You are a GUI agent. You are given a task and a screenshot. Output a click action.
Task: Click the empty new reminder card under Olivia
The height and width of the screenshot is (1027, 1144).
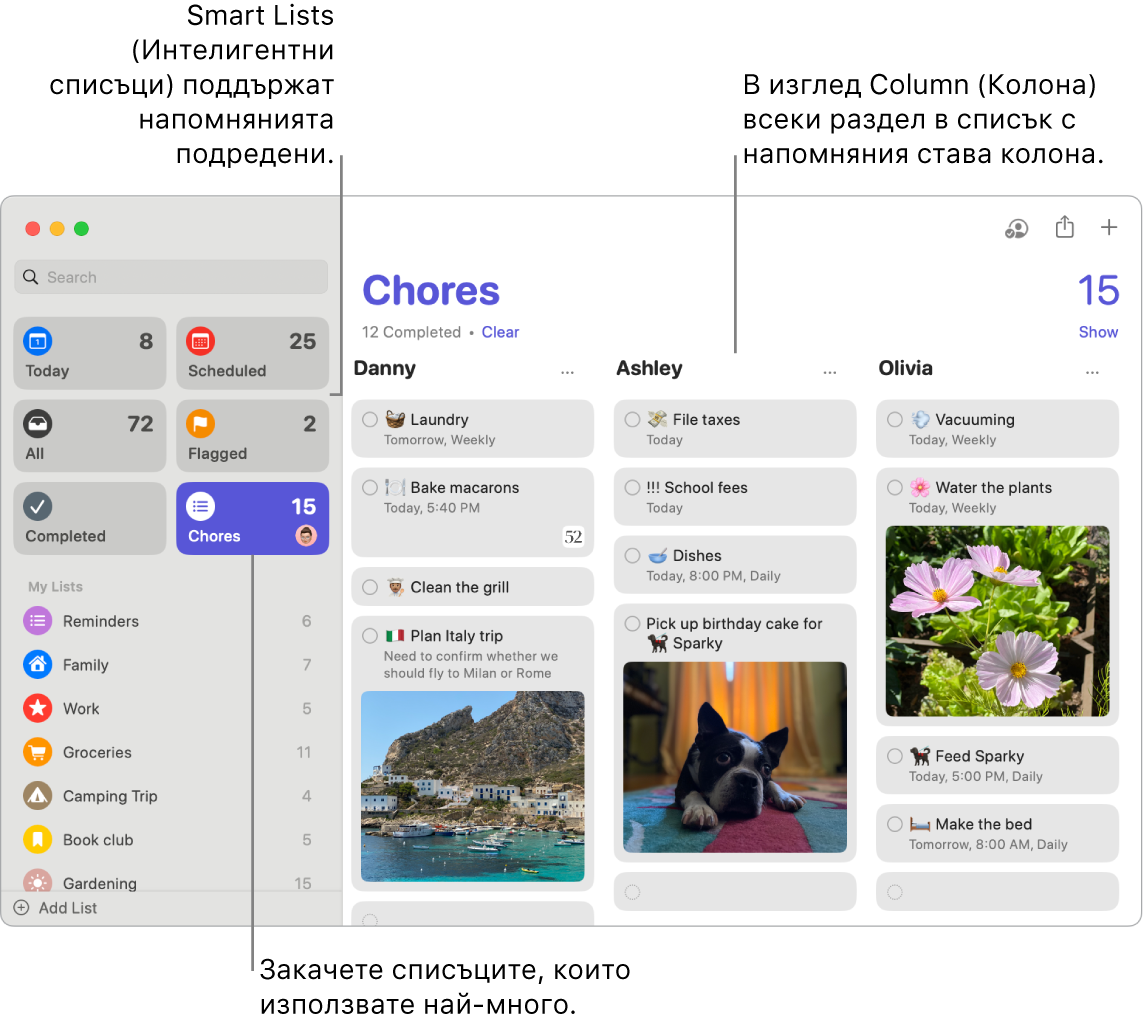[x=997, y=891]
